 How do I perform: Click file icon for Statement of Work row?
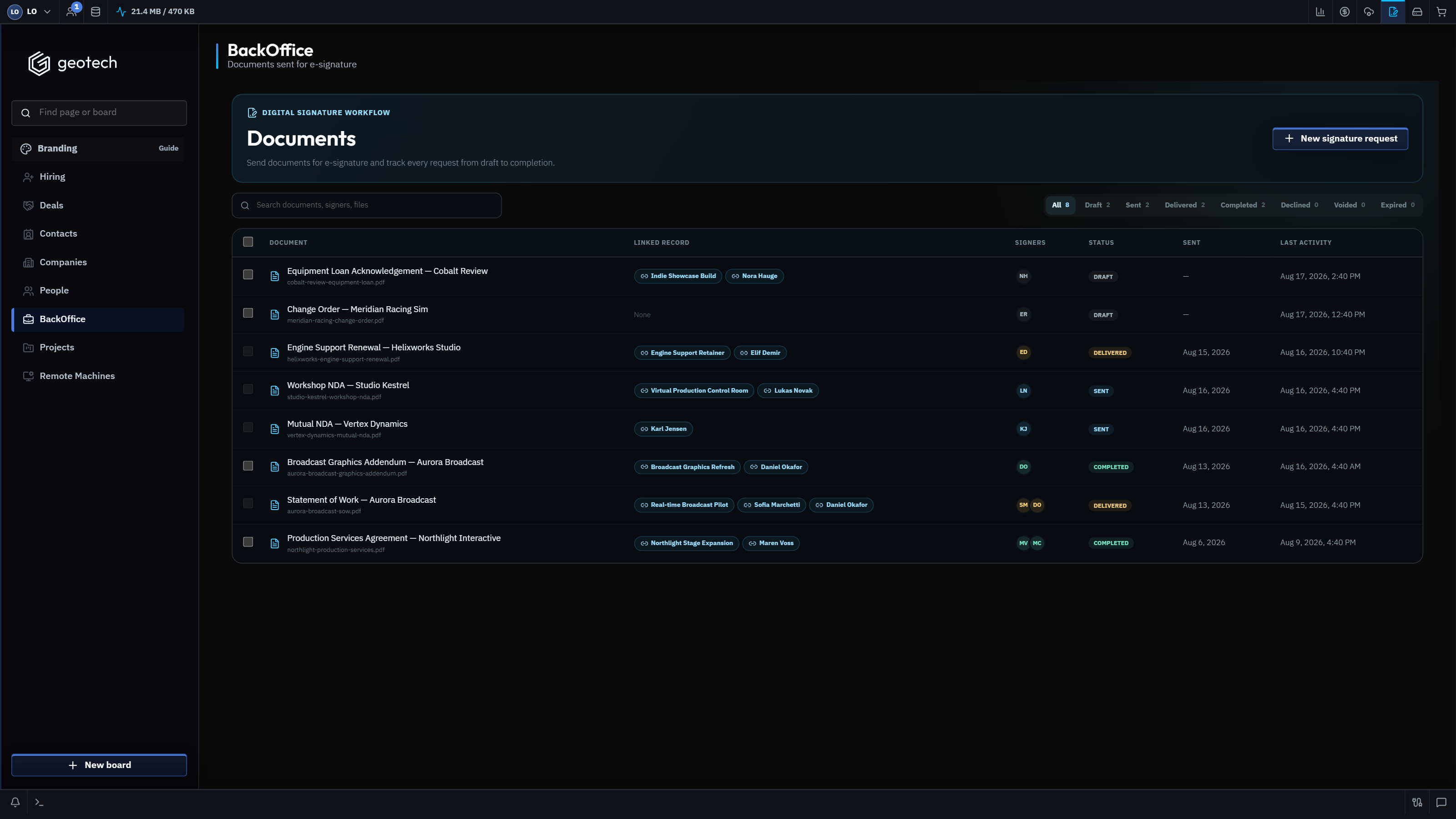click(x=275, y=505)
